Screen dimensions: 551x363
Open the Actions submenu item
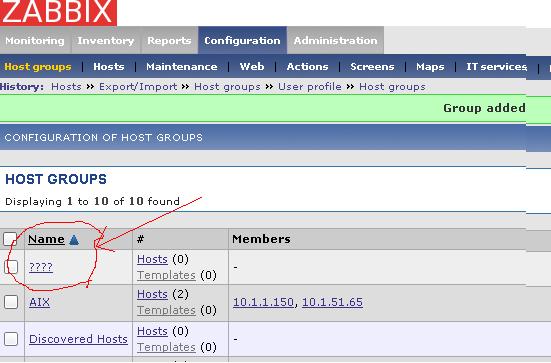click(x=307, y=66)
